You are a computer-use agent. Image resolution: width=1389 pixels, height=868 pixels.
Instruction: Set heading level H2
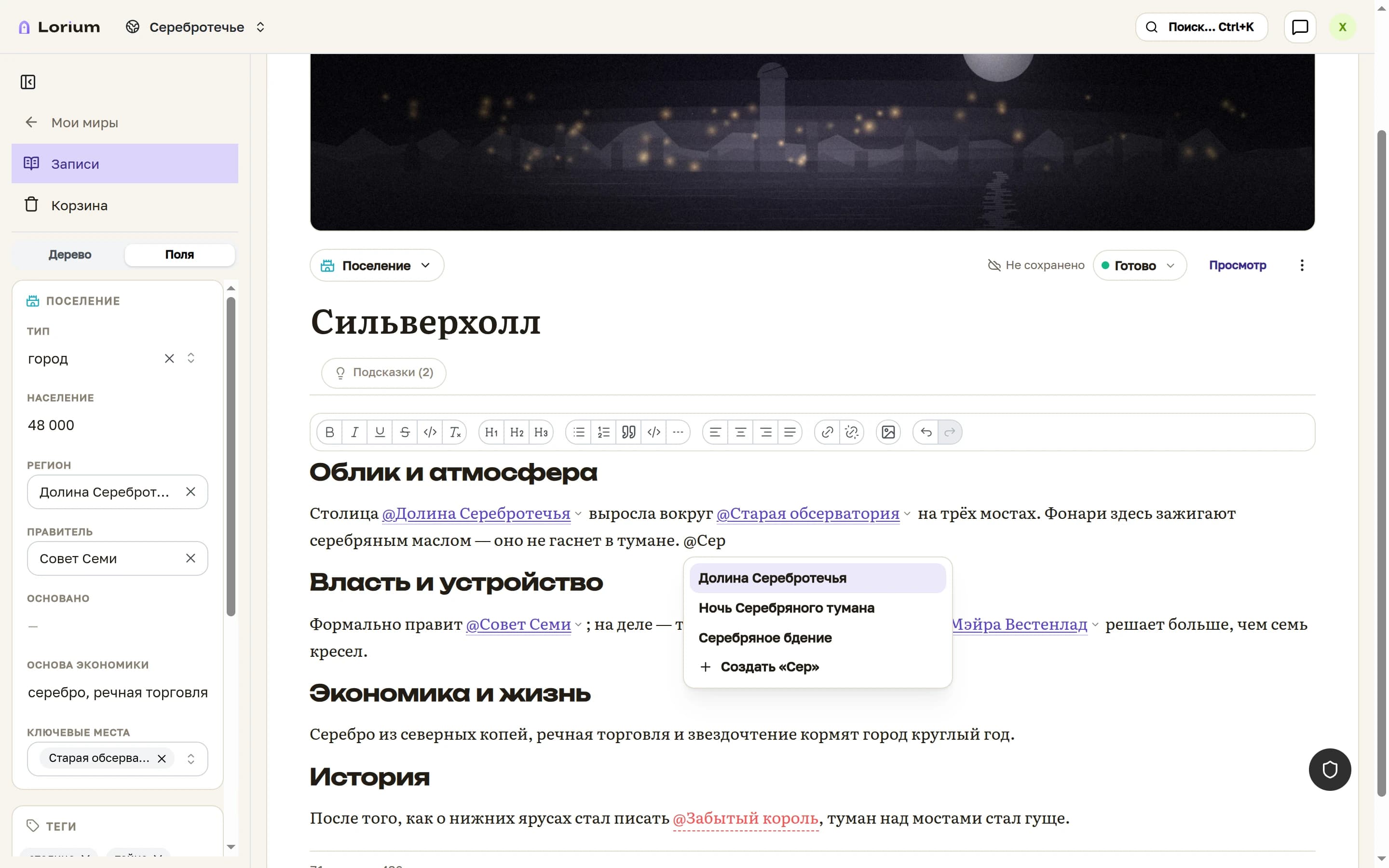click(517, 432)
